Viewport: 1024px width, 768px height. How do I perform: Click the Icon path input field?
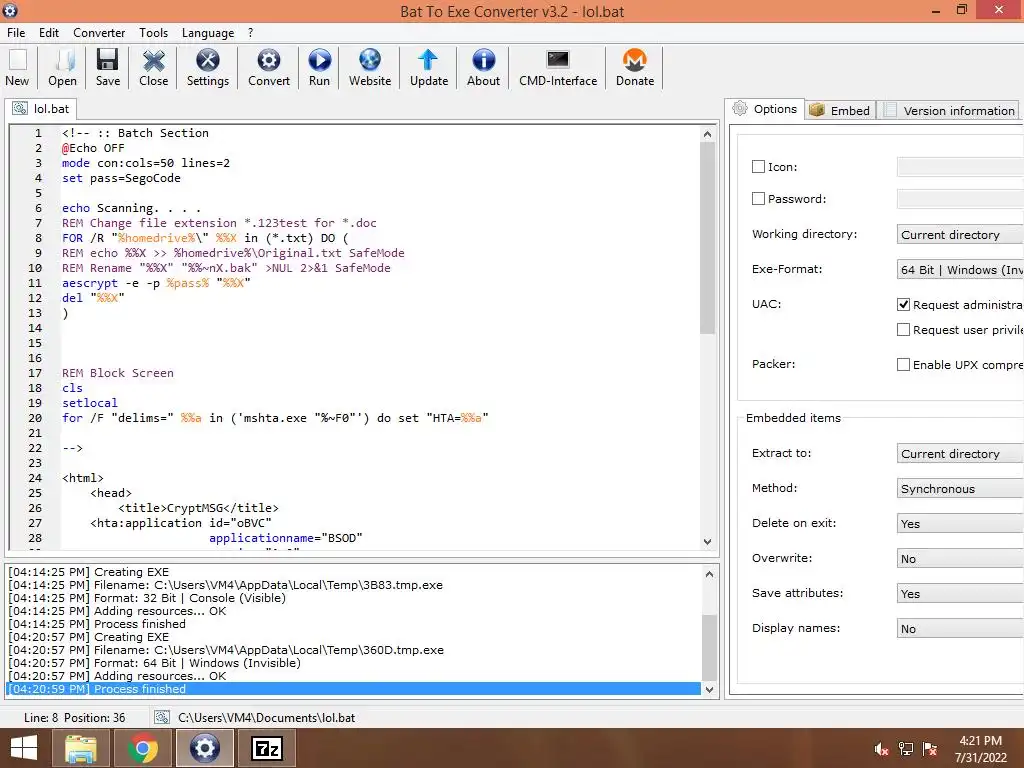pyautogui.click(x=960, y=167)
